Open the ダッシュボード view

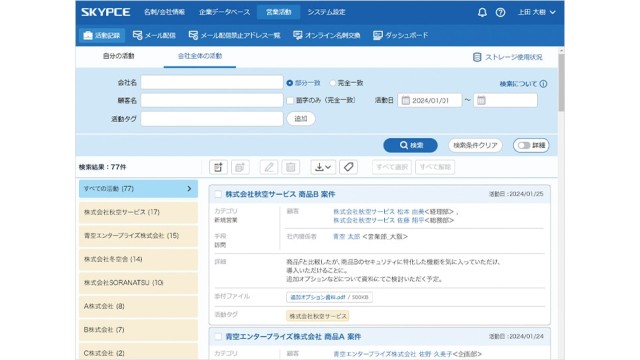point(400,36)
